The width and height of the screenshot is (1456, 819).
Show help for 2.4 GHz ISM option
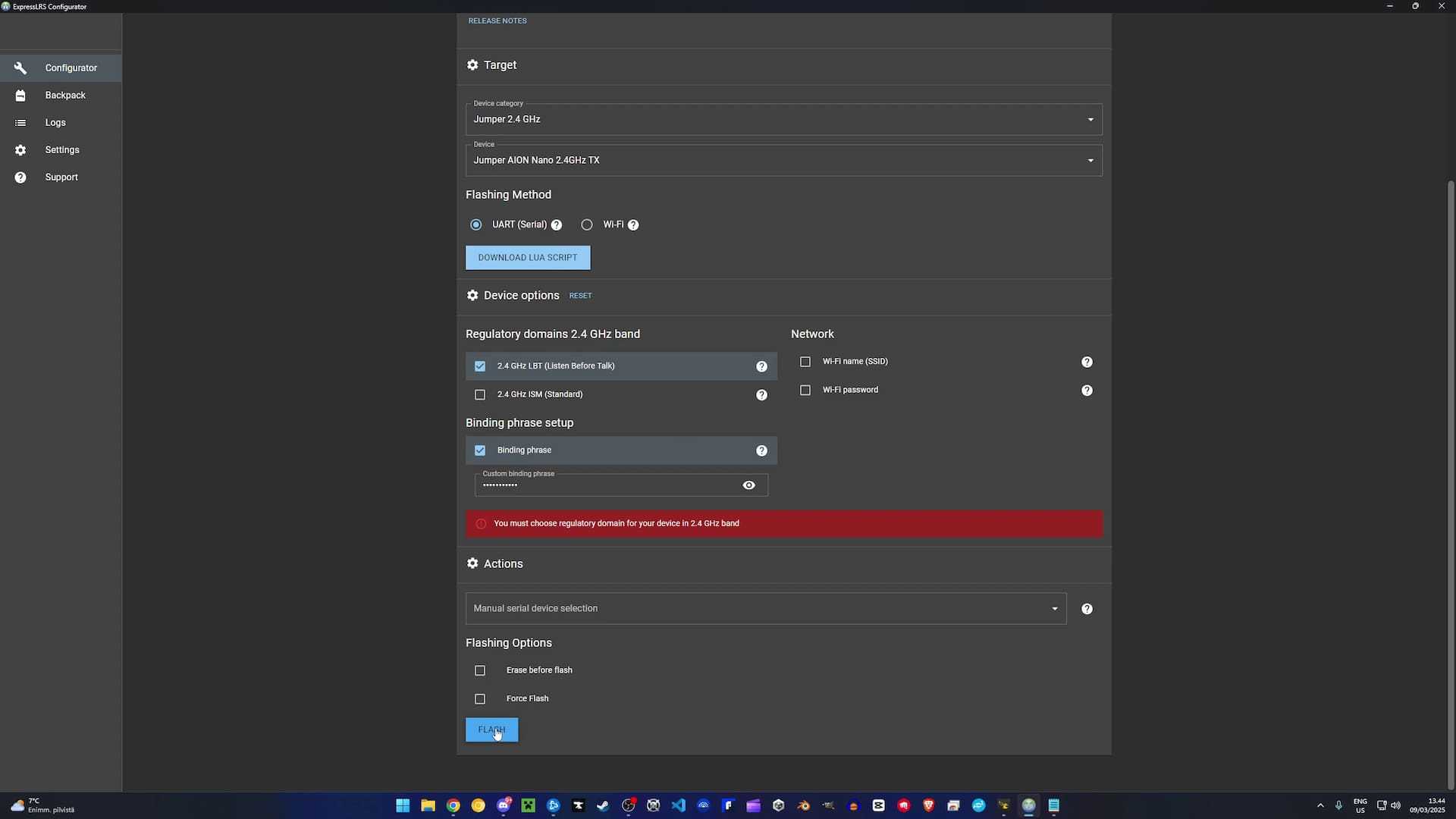pyautogui.click(x=761, y=395)
